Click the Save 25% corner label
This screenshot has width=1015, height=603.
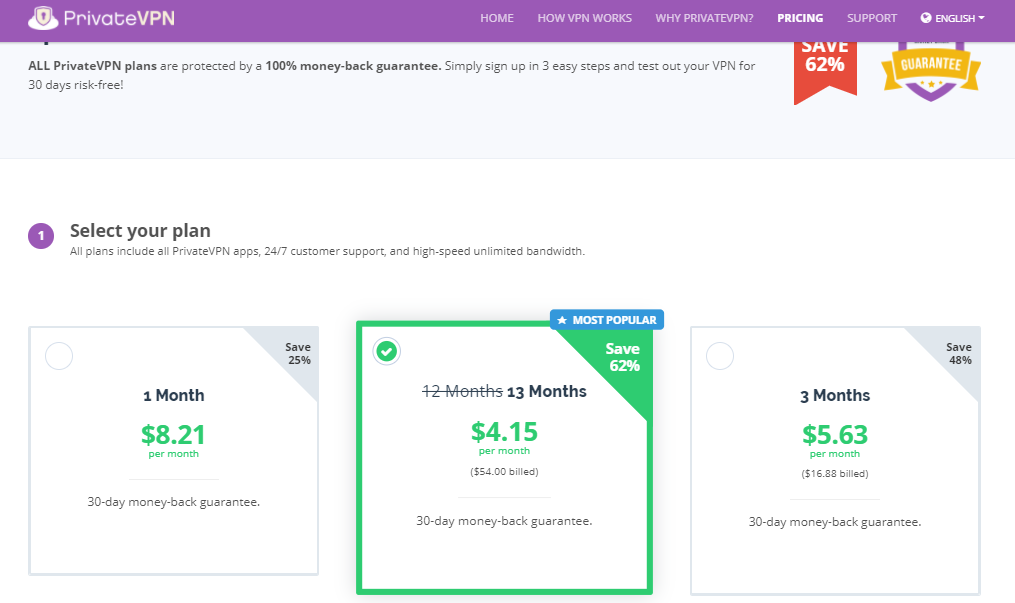click(298, 353)
